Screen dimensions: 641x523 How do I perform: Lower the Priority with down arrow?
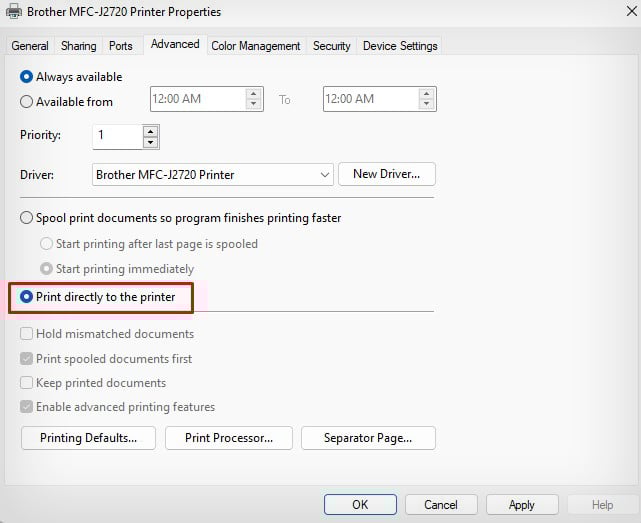point(151,142)
